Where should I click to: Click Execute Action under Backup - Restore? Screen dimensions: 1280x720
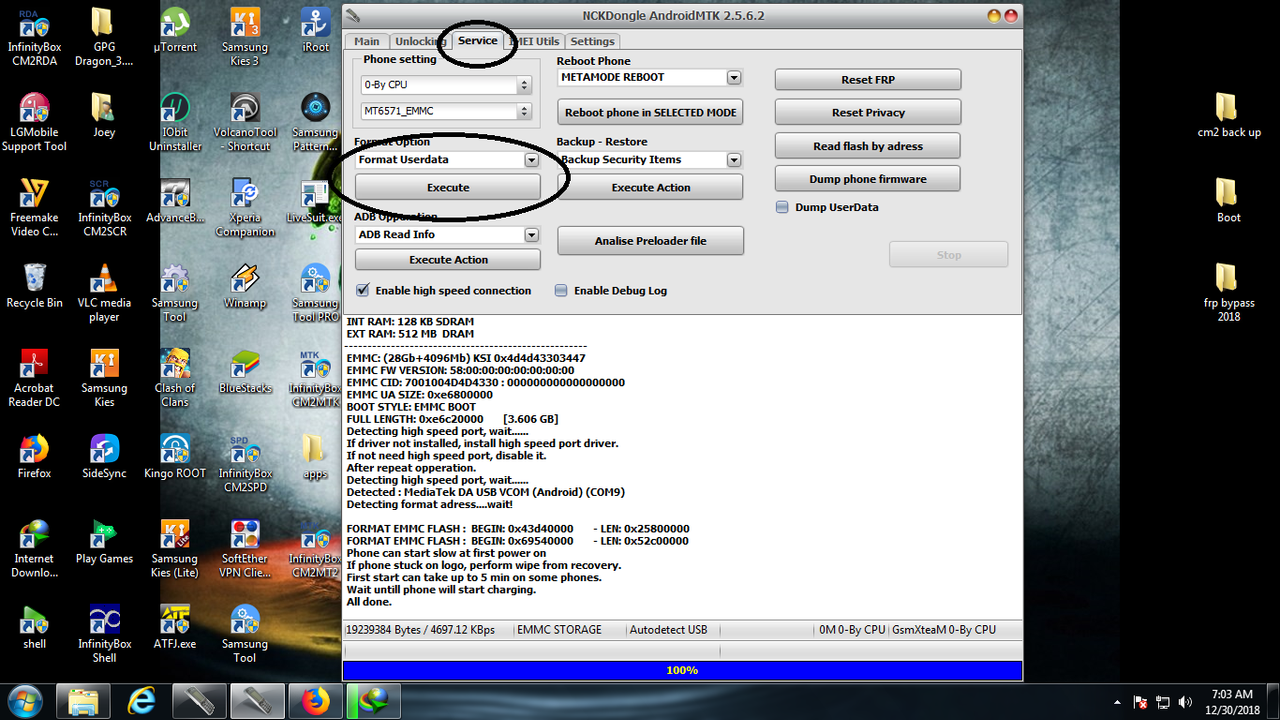pyautogui.click(x=651, y=187)
